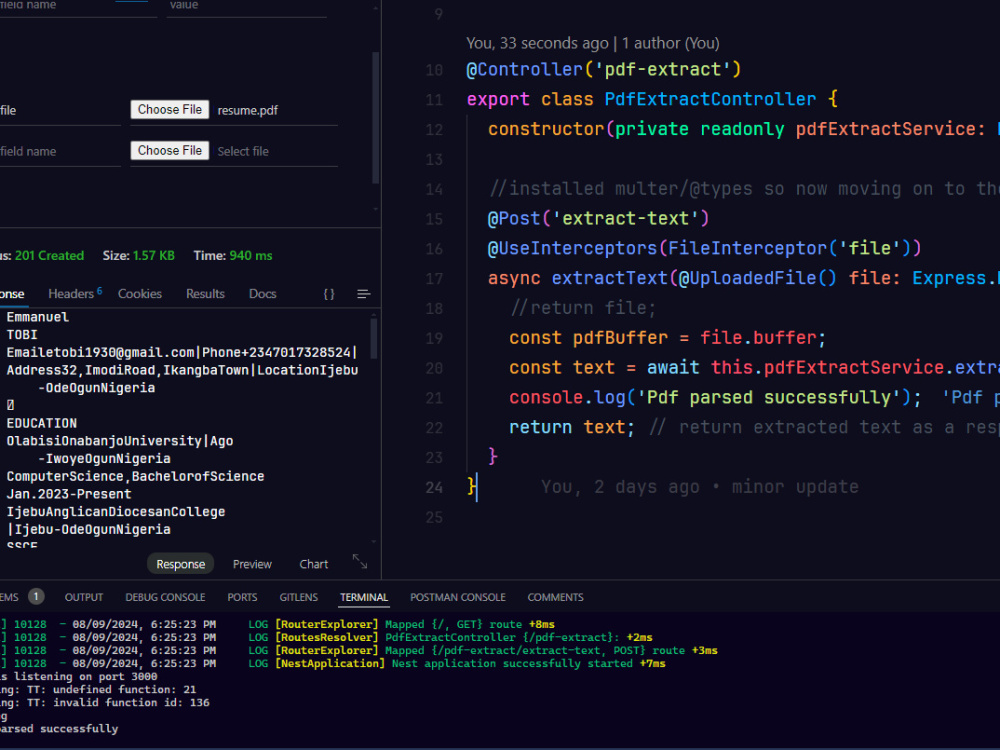Click the 'Size: 1.57 KB' value
The width and height of the screenshot is (1000, 750).
click(138, 256)
